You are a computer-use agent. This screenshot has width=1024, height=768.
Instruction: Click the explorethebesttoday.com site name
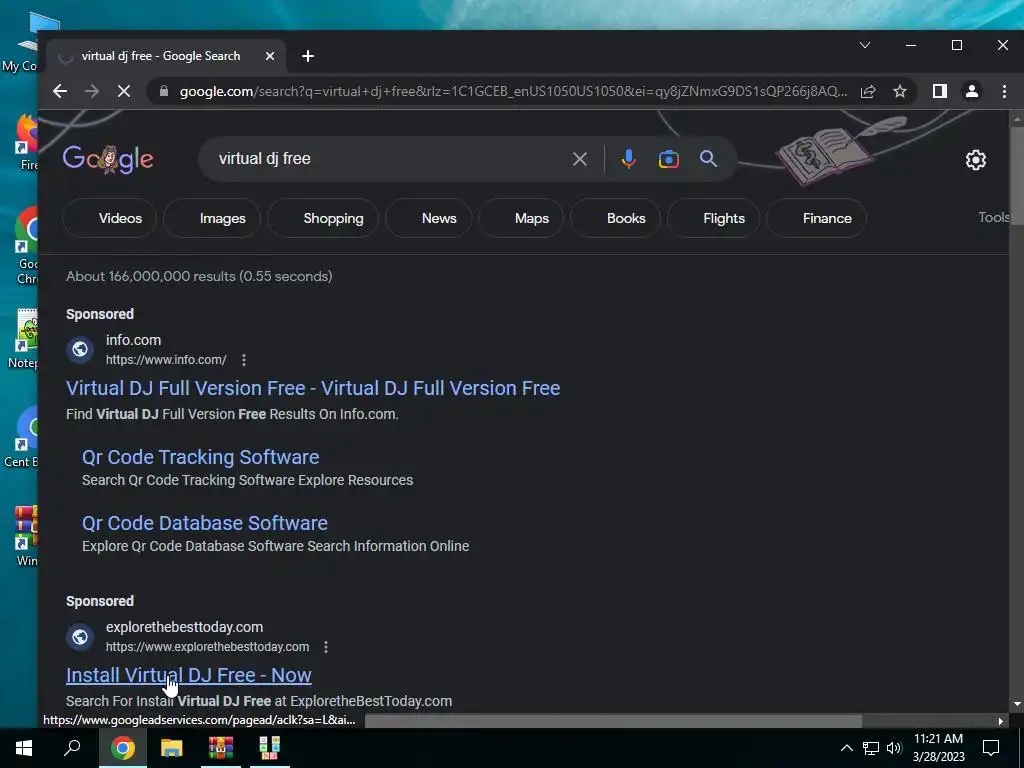click(184, 627)
